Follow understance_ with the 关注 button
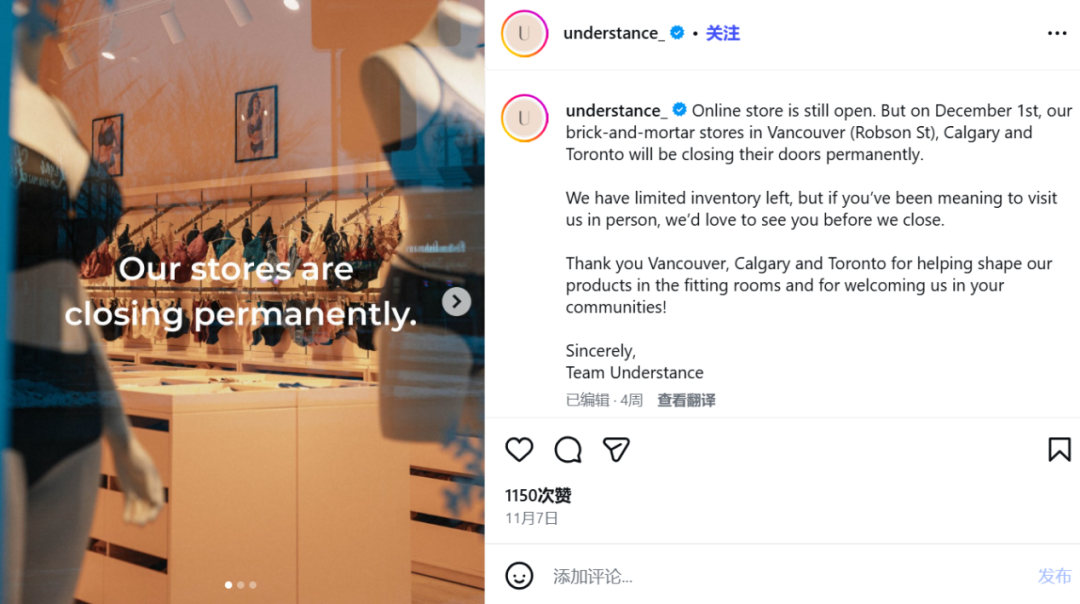Image resolution: width=1080 pixels, height=604 pixels. click(723, 33)
